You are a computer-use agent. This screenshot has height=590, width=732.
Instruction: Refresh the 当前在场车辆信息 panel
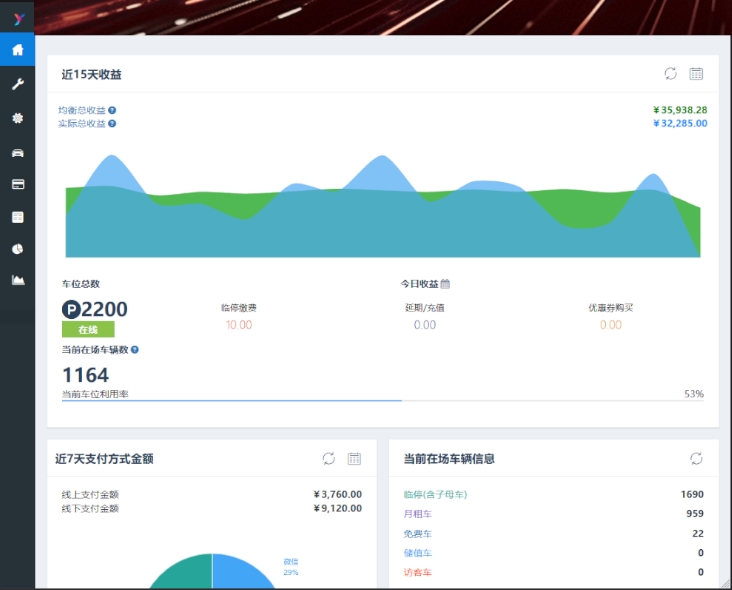click(x=696, y=458)
